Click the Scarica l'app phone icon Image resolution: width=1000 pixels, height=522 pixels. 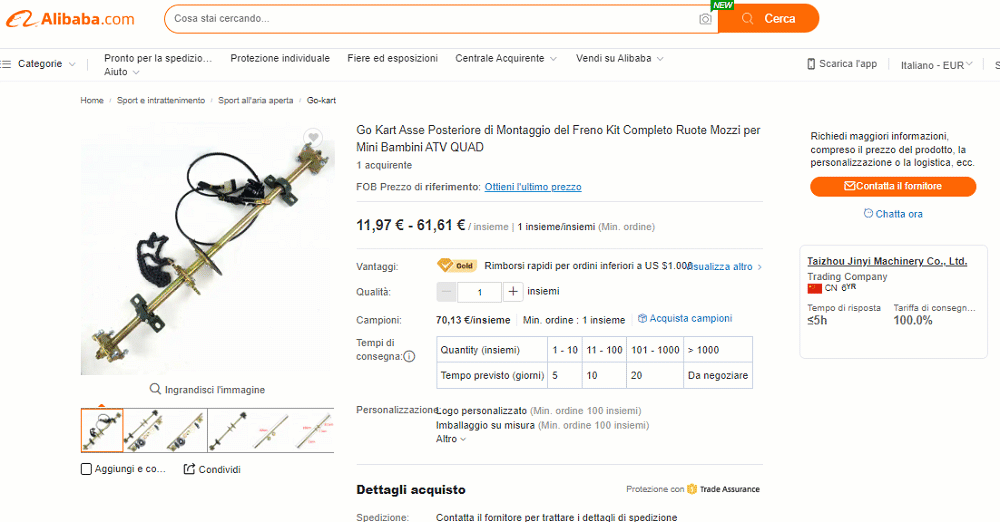[x=811, y=64]
